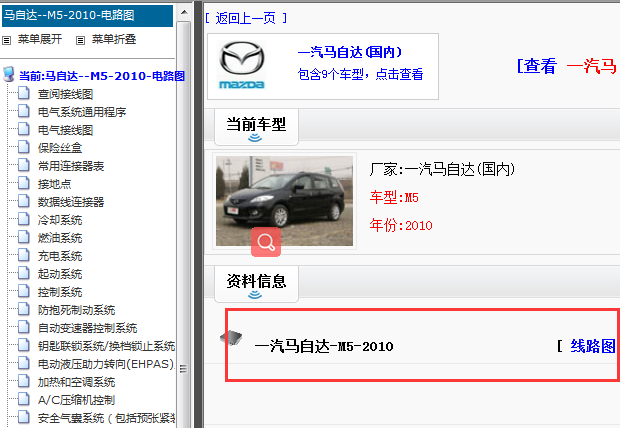Select the 当前车型 tab
Viewport: 620px width, 428px height.
(x=256, y=127)
